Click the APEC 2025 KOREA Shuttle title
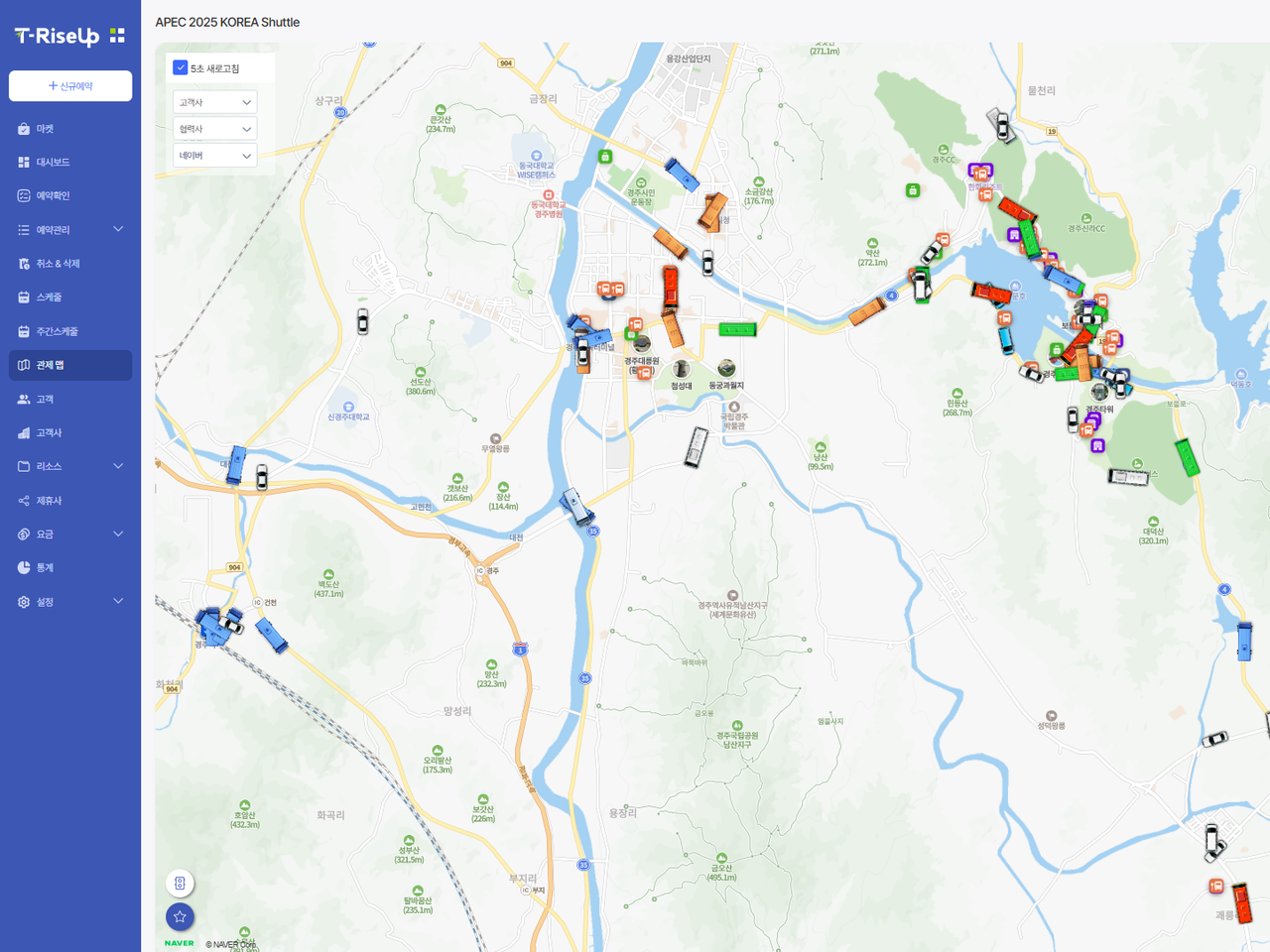 pyautogui.click(x=227, y=22)
